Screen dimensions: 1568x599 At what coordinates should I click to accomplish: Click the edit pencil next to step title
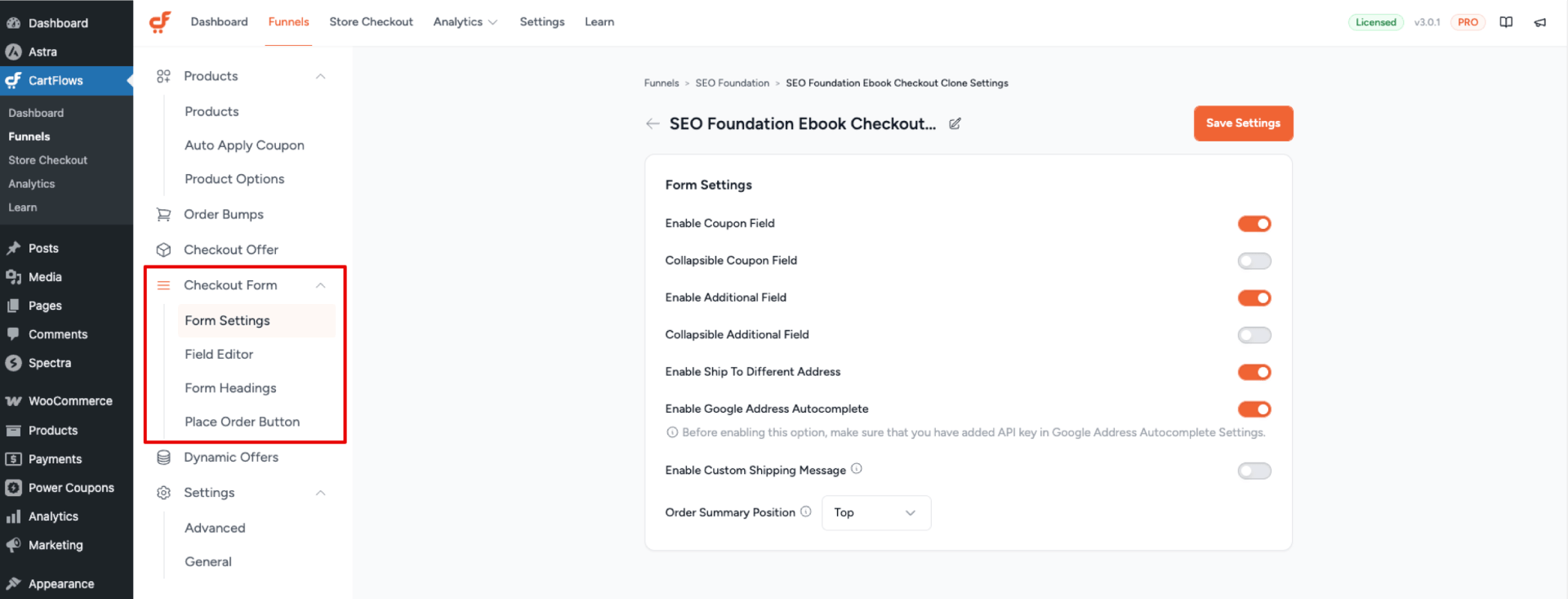click(x=955, y=123)
